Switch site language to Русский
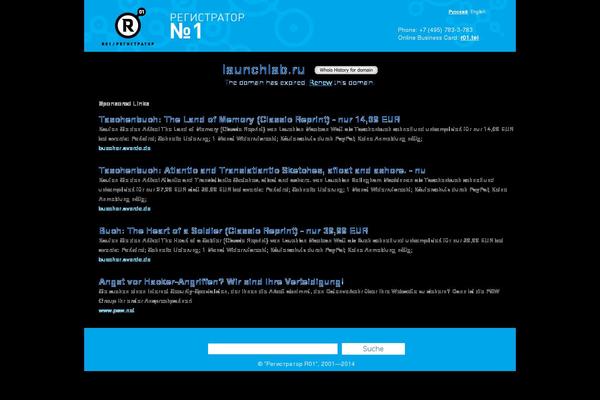 click(458, 12)
